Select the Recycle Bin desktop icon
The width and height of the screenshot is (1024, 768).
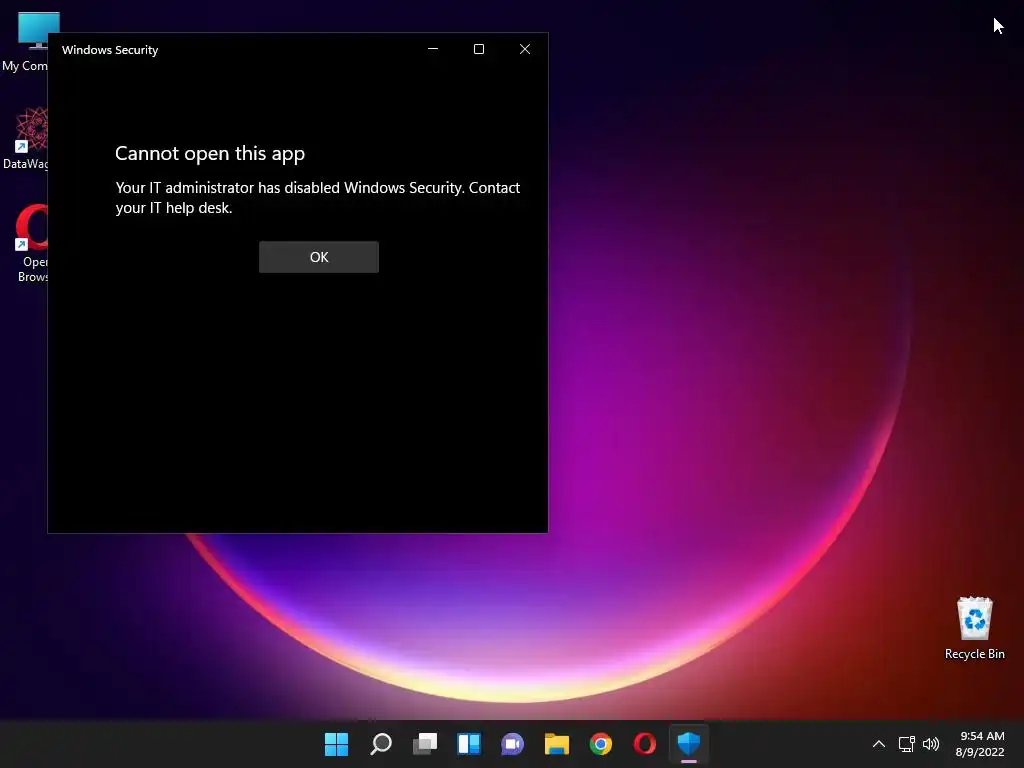pos(974,628)
